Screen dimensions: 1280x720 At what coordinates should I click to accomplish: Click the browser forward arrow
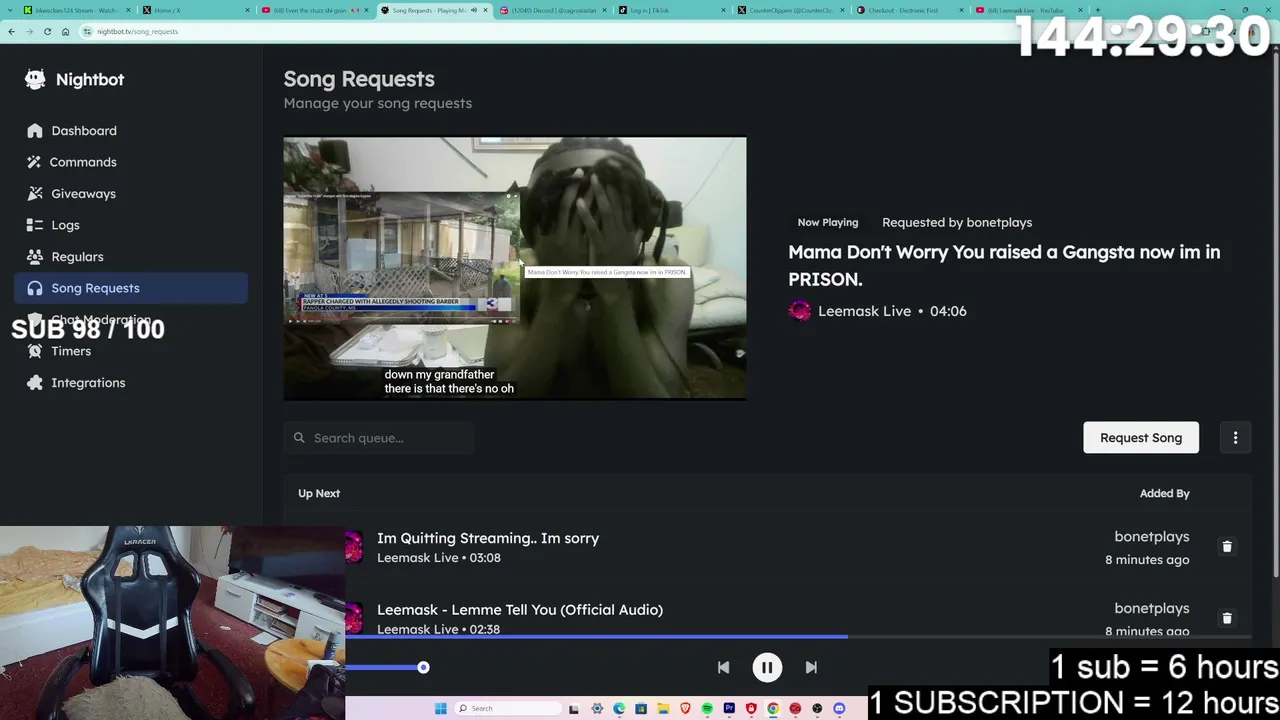[x=29, y=31]
